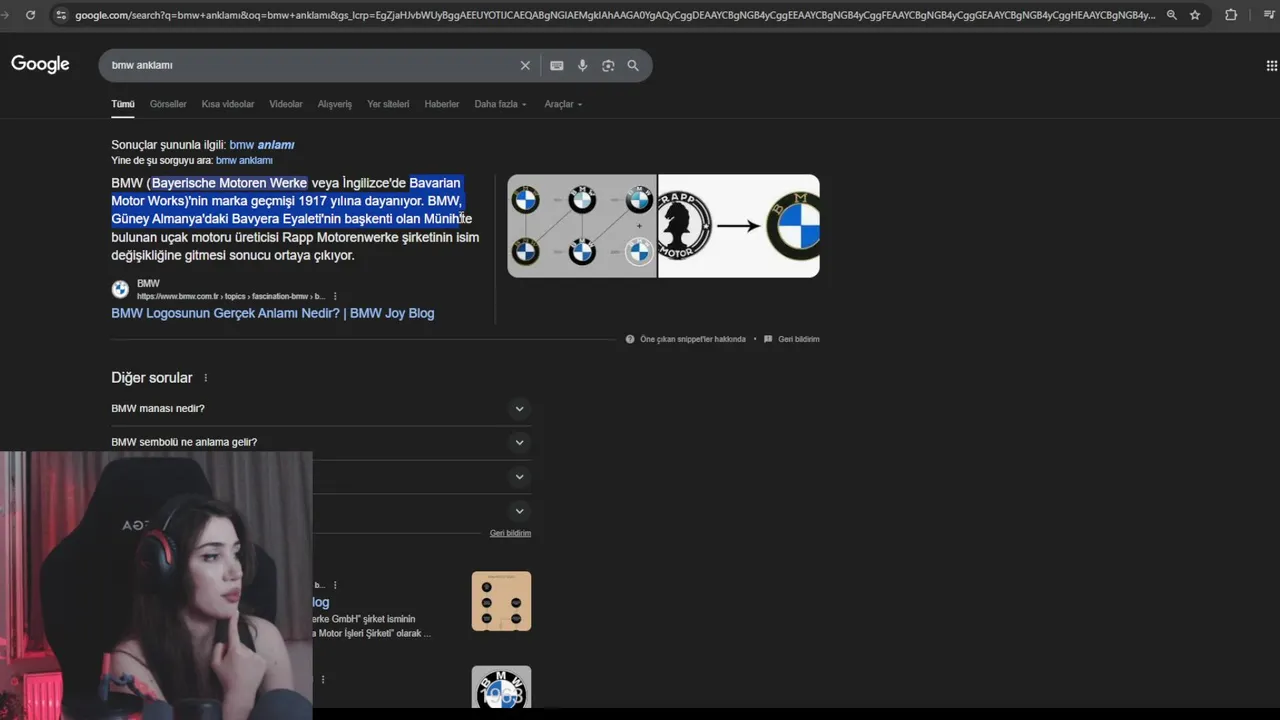This screenshot has width=1280, height=720.
Task: Expand the third question chevron under Diğer sorular
Action: 519,477
